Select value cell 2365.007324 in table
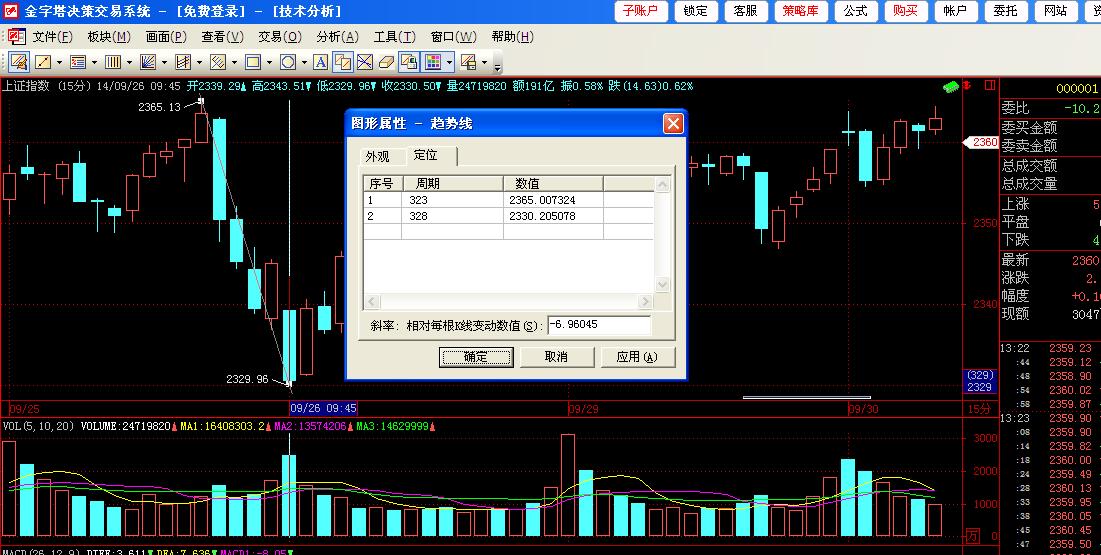The image size is (1101, 555). point(553,200)
